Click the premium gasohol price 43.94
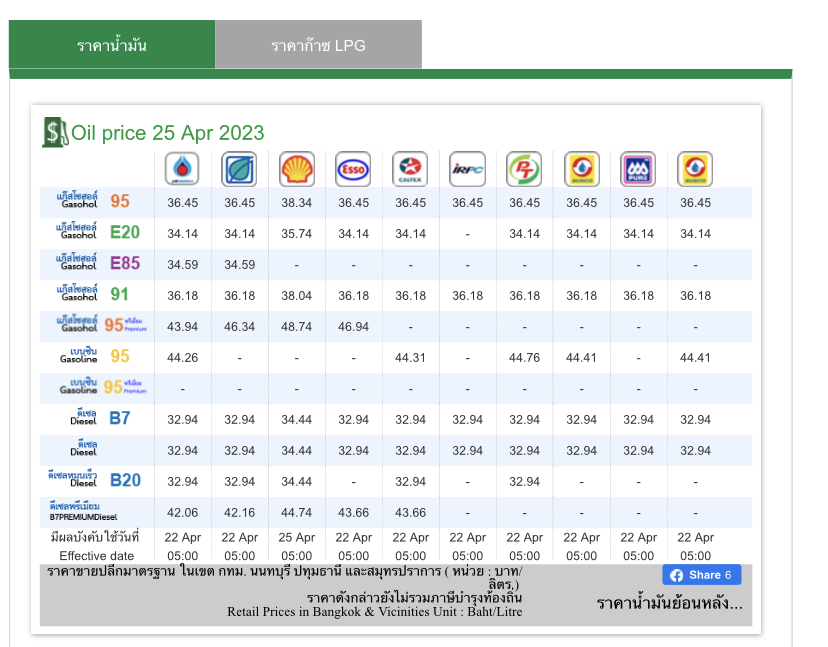828x647 pixels. 182,327
